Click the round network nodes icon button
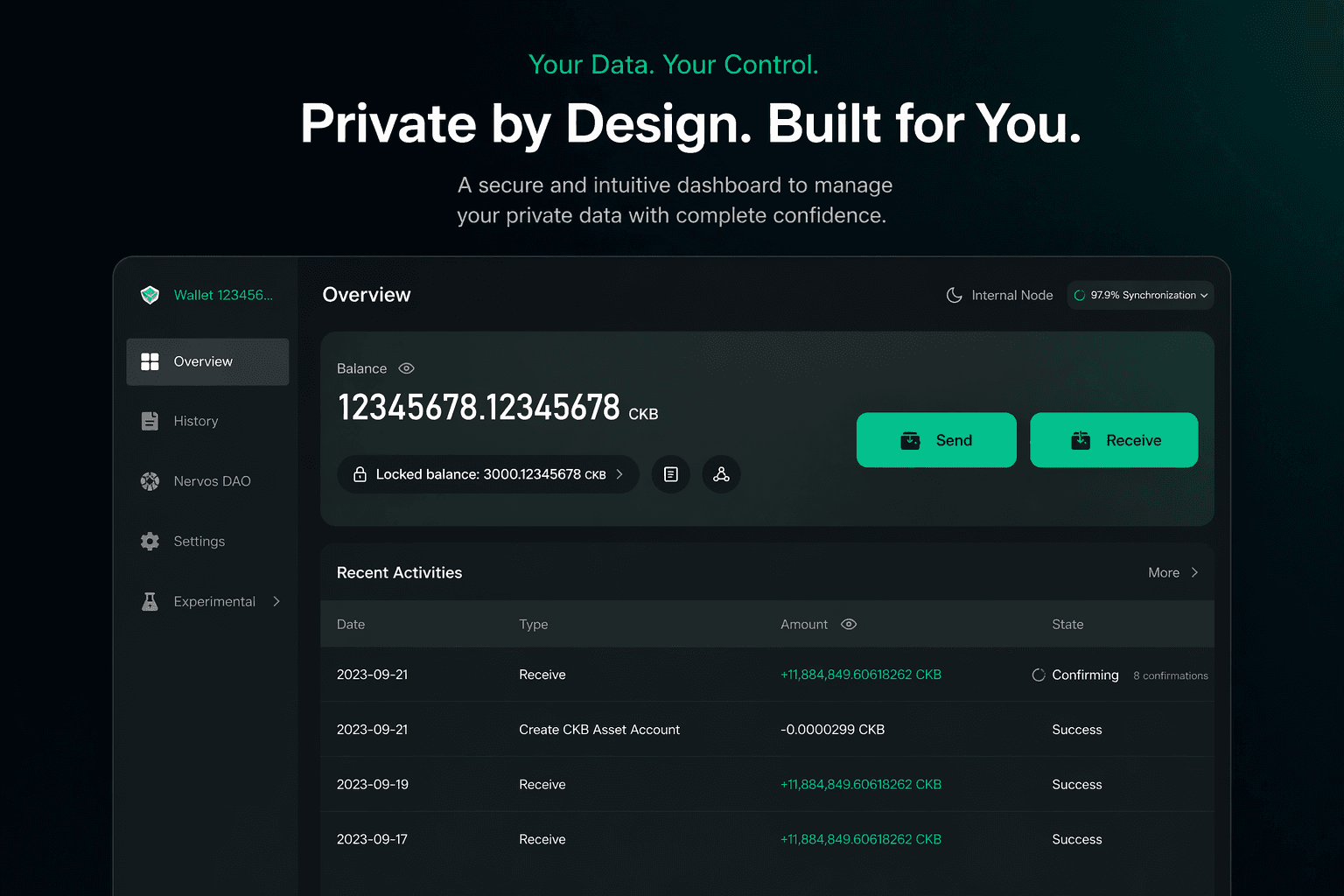The width and height of the screenshot is (1344, 896). [x=722, y=474]
